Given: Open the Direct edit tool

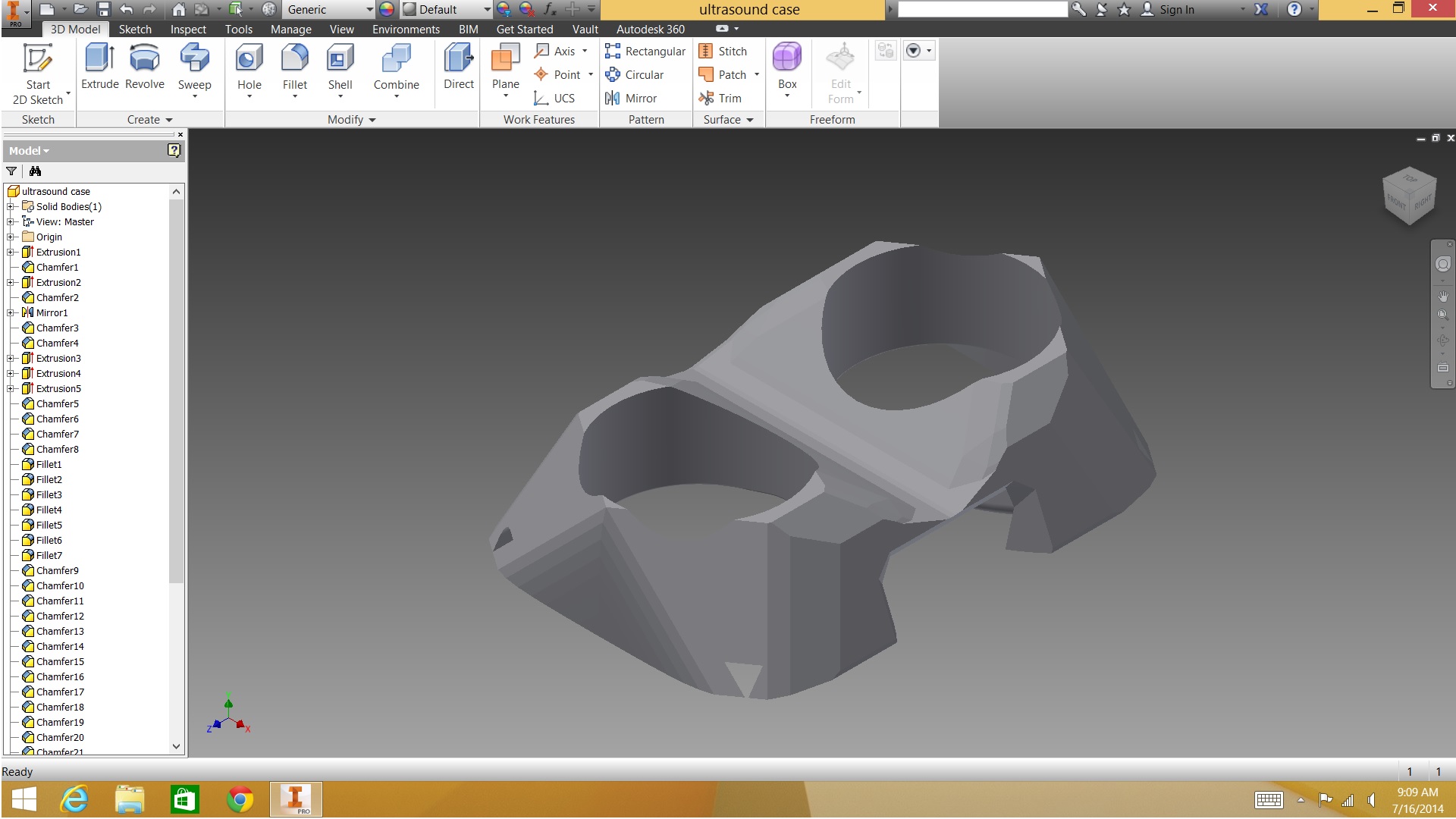Looking at the screenshot, I should [459, 67].
